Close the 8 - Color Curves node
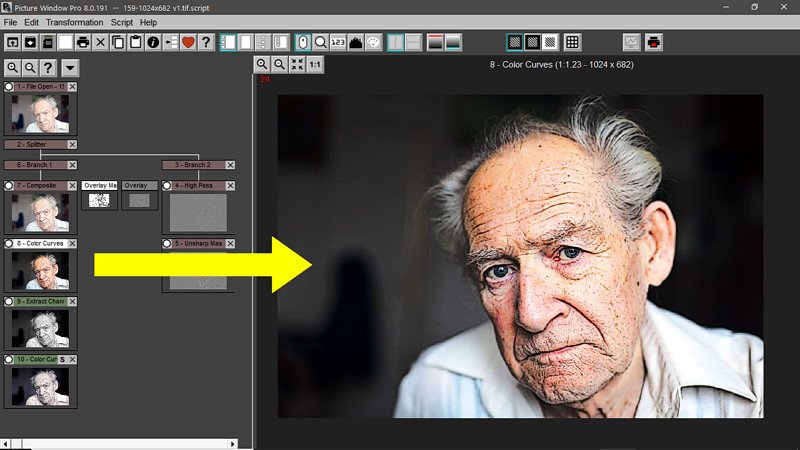Screen dimensions: 800x450 point(72,243)
